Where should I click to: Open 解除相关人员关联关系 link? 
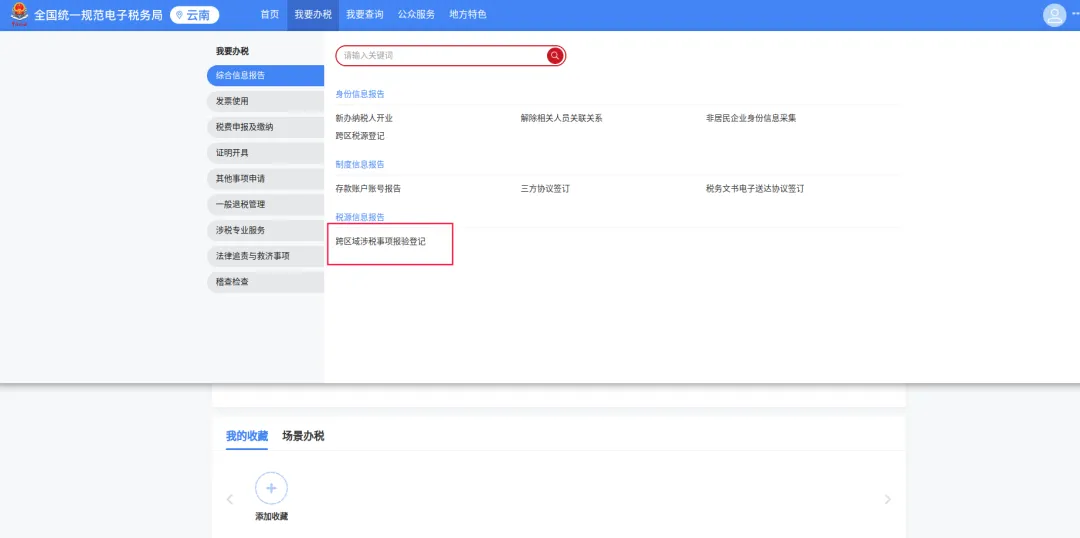click(x=561, y=118)
